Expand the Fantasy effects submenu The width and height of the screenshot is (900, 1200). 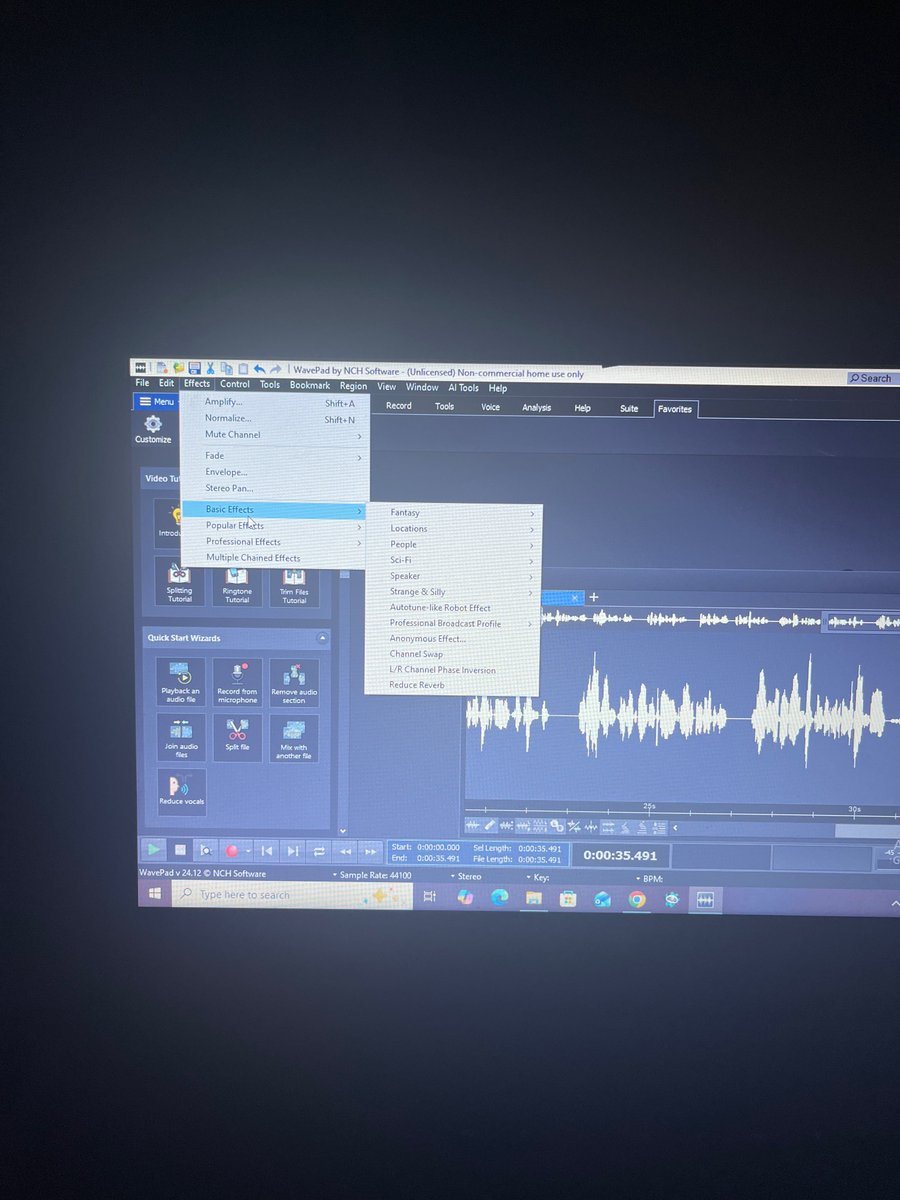pos(453,513)
